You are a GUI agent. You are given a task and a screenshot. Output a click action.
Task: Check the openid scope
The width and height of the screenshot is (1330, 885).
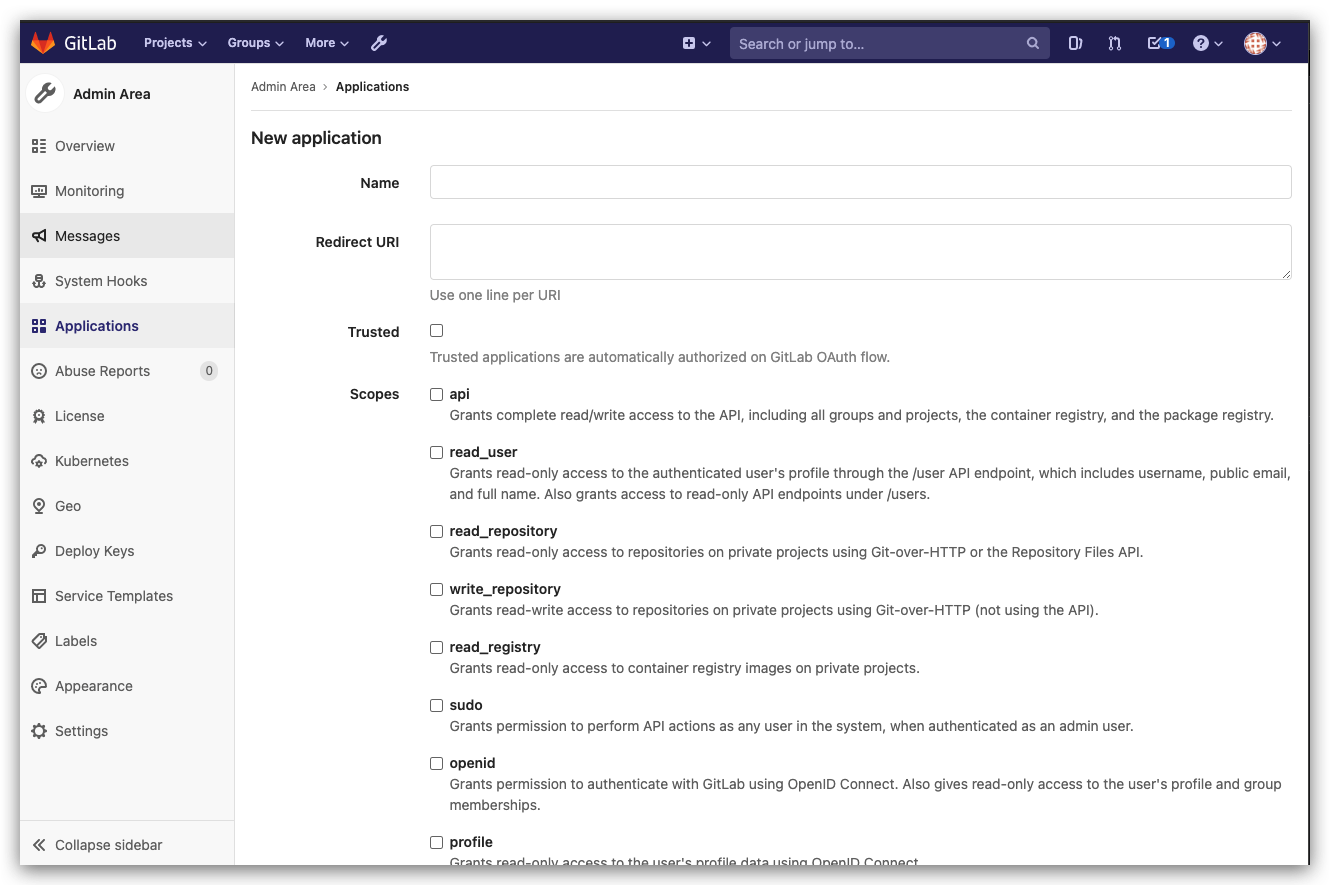coord(436,764)
